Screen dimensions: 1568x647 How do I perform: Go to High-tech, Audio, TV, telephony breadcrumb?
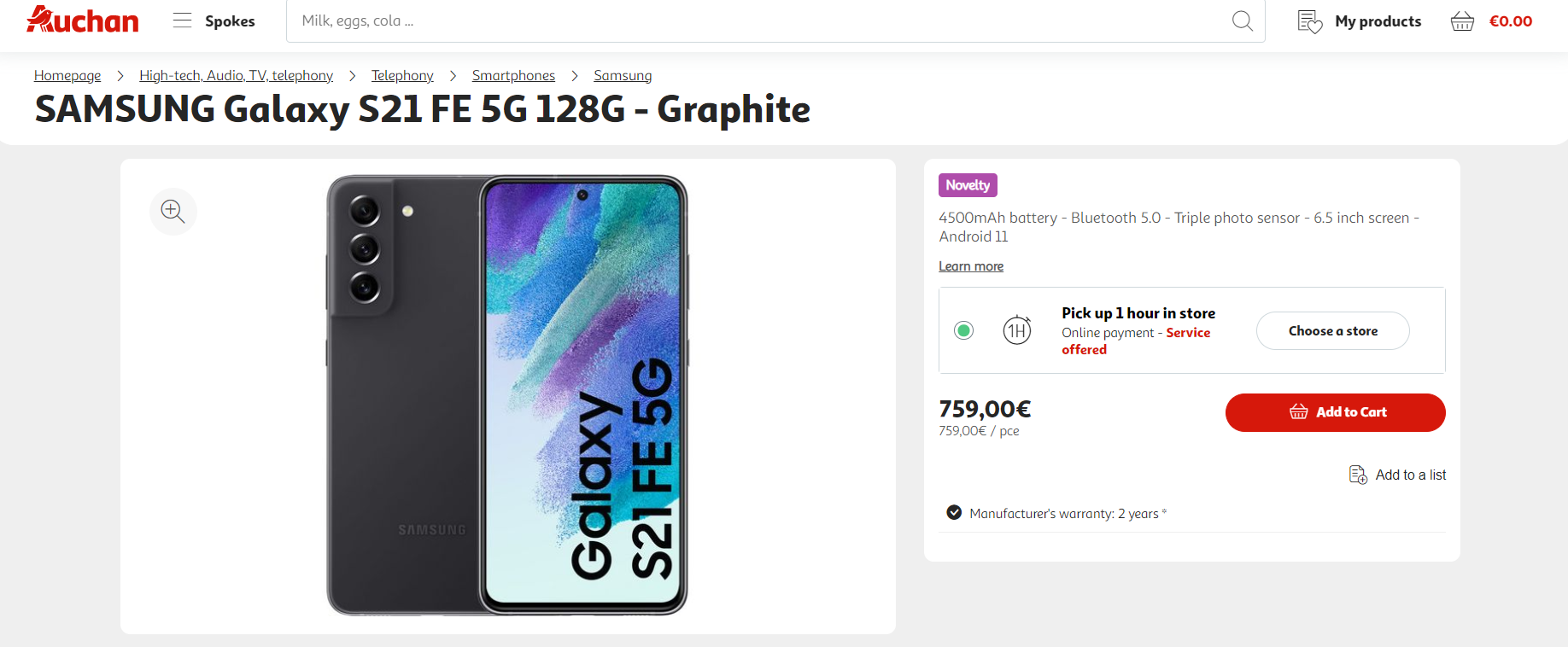tap(236, 75)
